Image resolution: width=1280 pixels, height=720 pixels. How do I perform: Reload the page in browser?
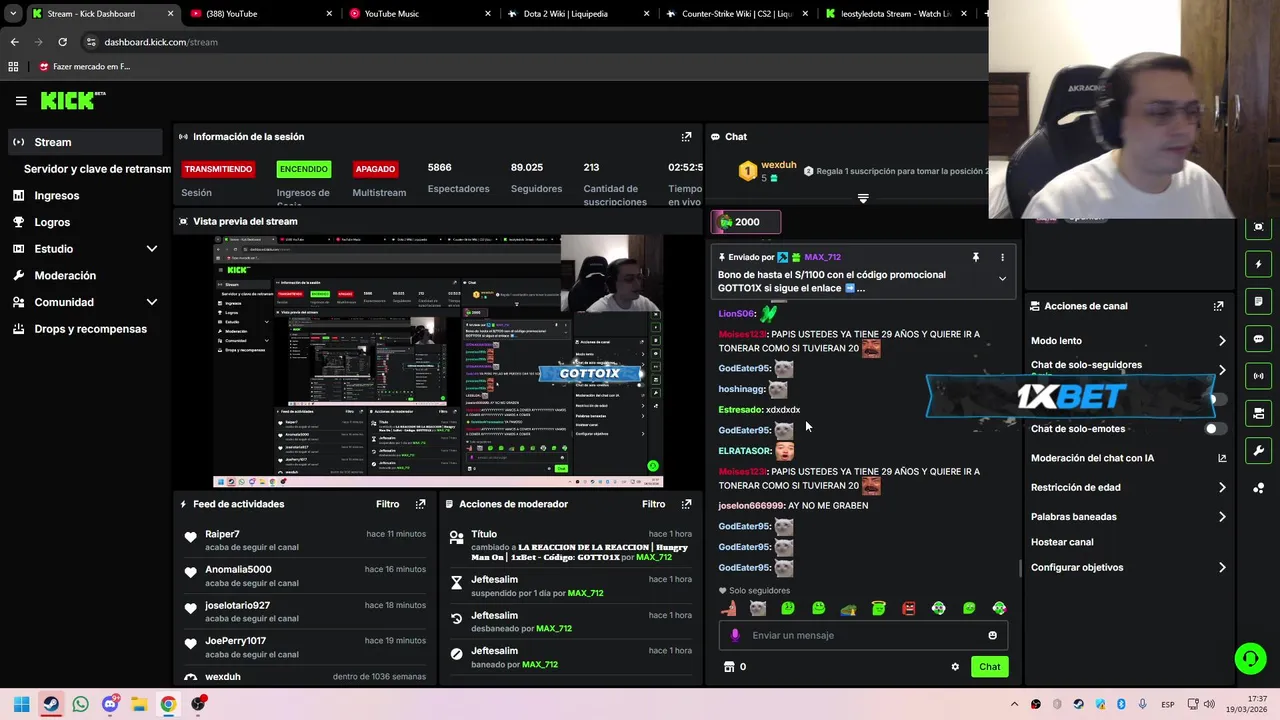click(x=62, y=42)
